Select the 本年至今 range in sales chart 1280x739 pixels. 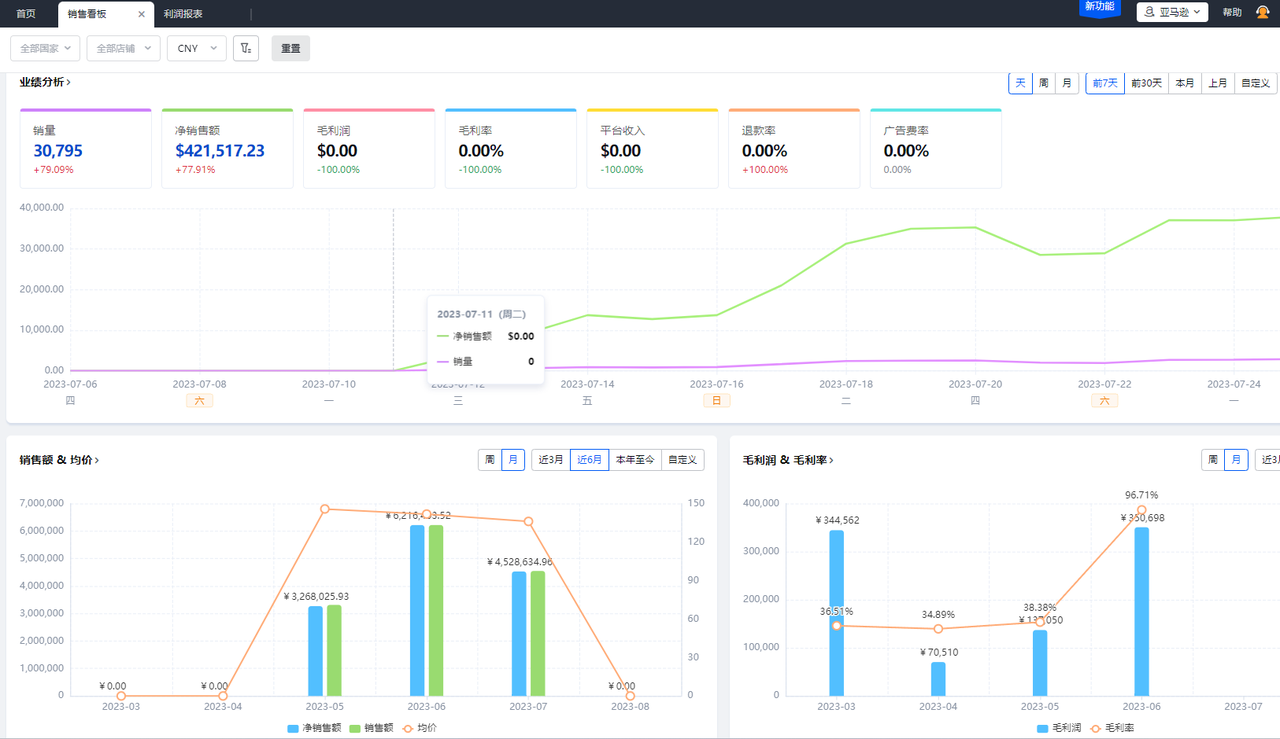point(635,460)
